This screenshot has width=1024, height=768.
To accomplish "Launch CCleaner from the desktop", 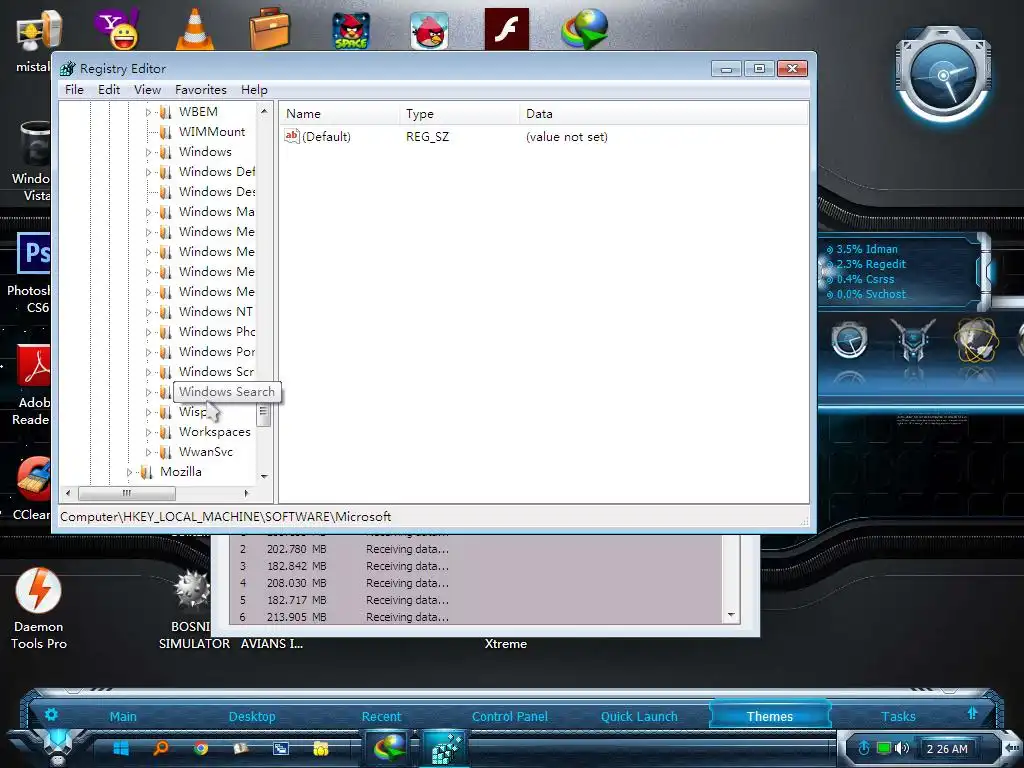I will click(x=34, y=479).
